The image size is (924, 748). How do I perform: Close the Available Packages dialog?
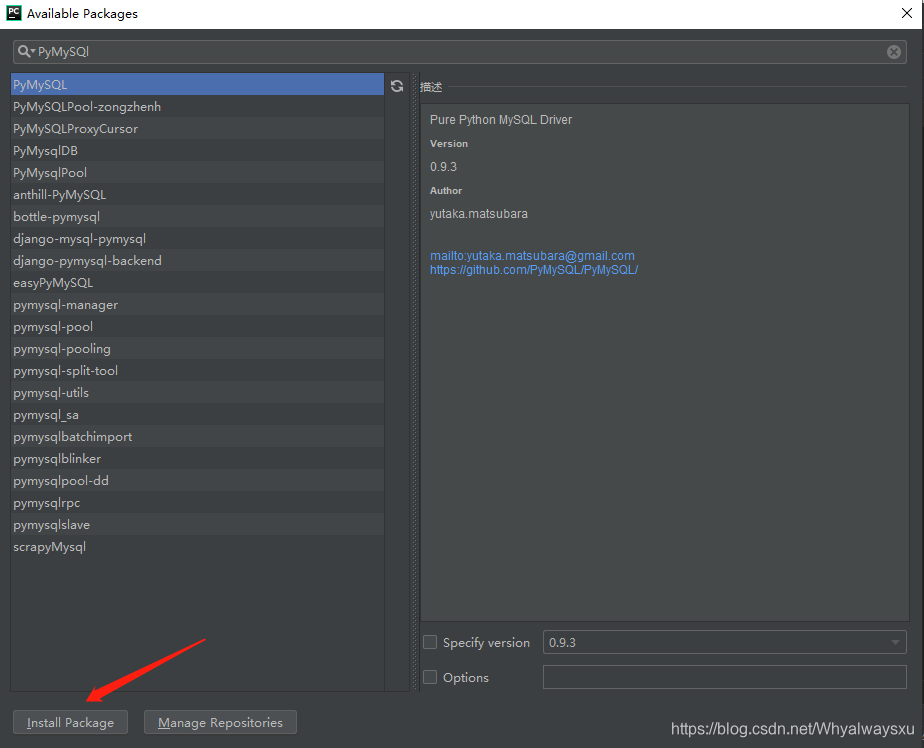[906, 13]
